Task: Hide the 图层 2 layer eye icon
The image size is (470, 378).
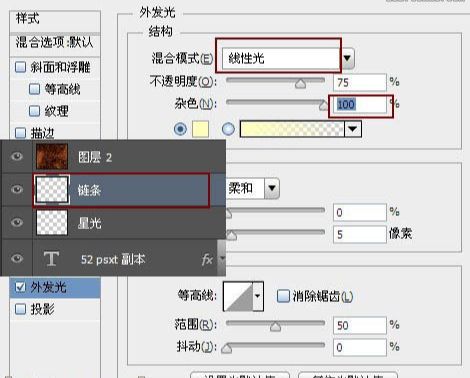Action: 17,156
